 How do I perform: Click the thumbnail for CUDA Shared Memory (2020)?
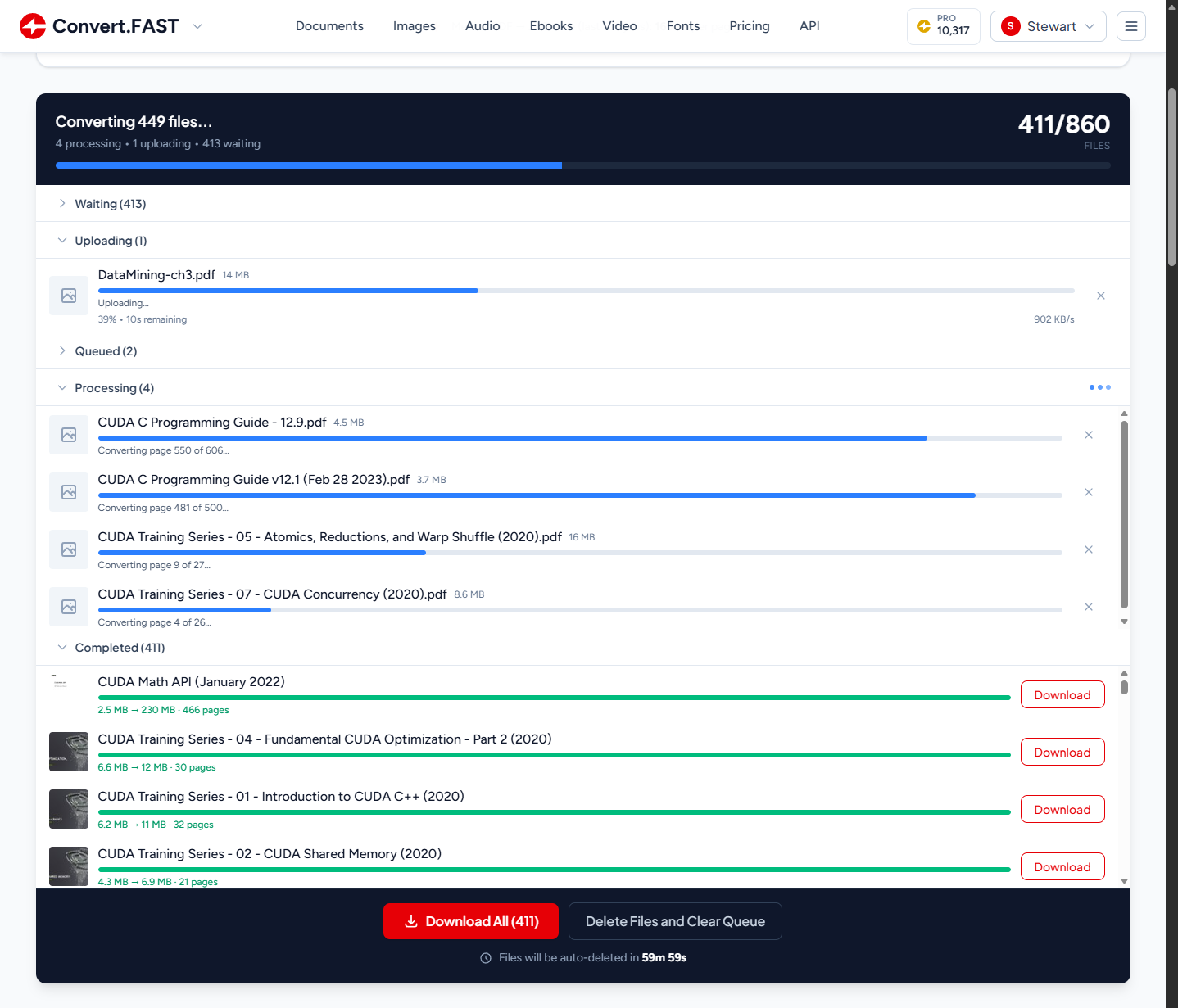(x=68, y=866)
